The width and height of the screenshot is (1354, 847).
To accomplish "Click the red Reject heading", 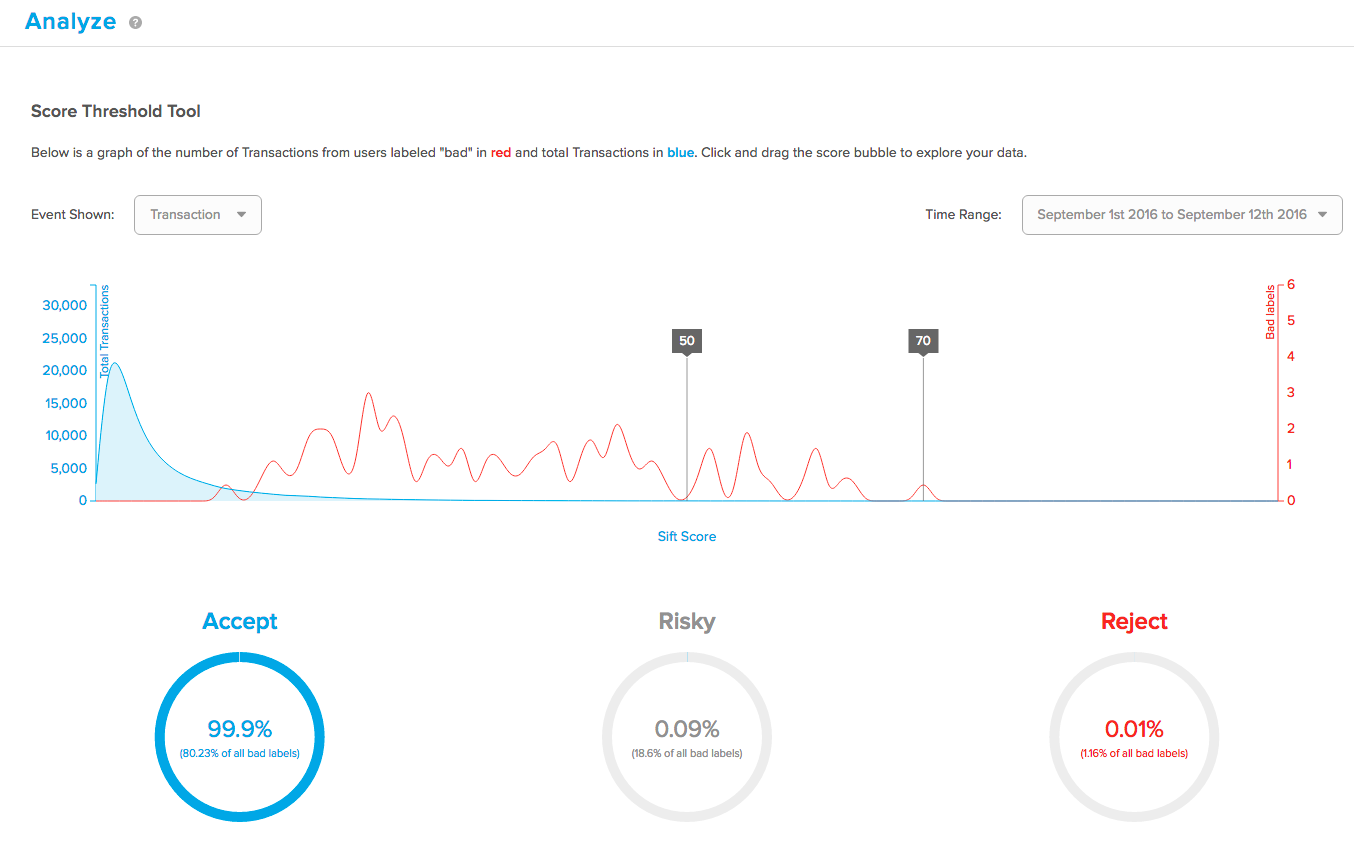I will (1134, 621).
